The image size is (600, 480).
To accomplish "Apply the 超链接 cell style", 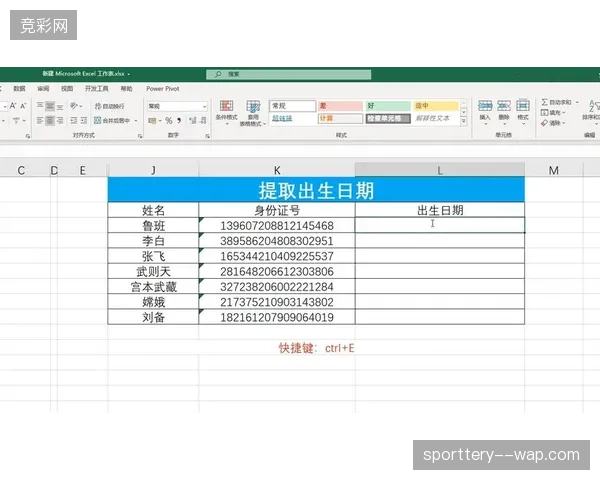I will click(x=293, y=119).
